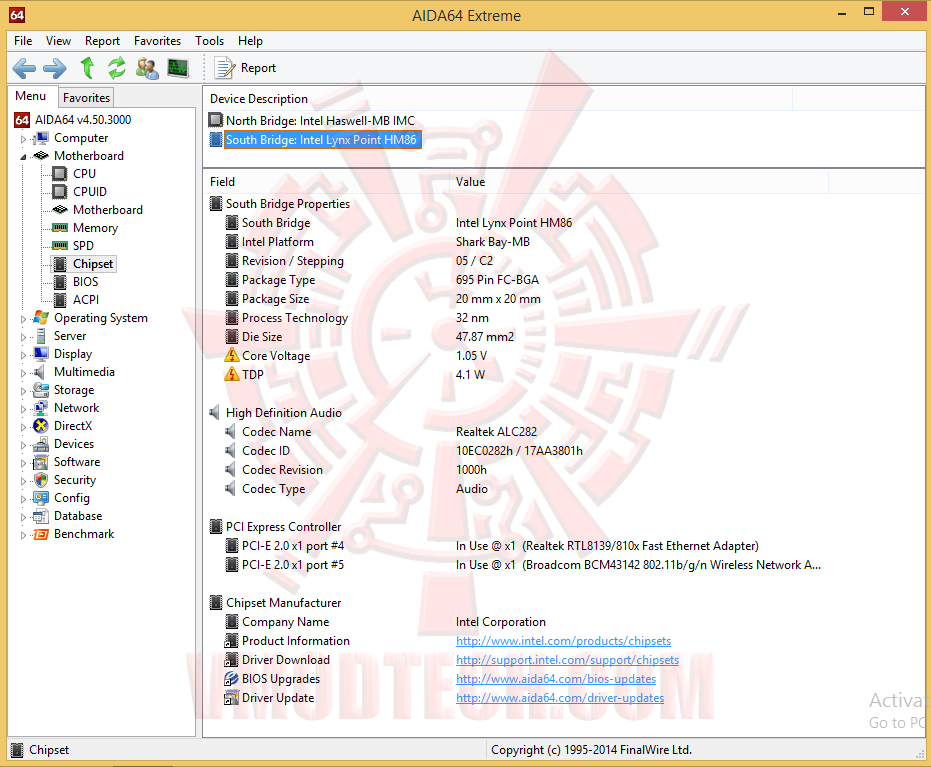Open the support.intel.com chipsets driver link

coord(567,660)
